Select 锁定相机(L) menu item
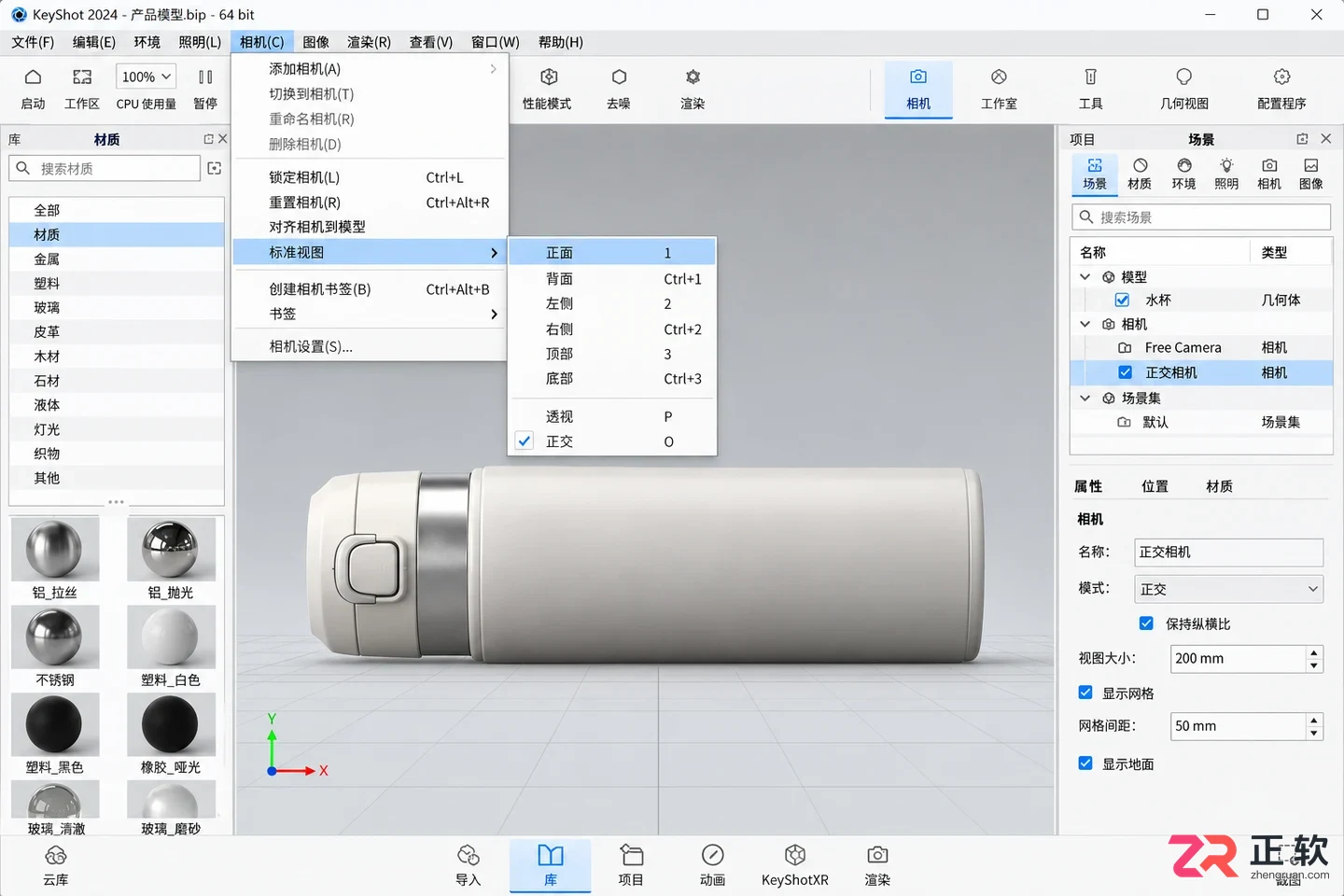1344x896 pixels. [x=370, y=177]
